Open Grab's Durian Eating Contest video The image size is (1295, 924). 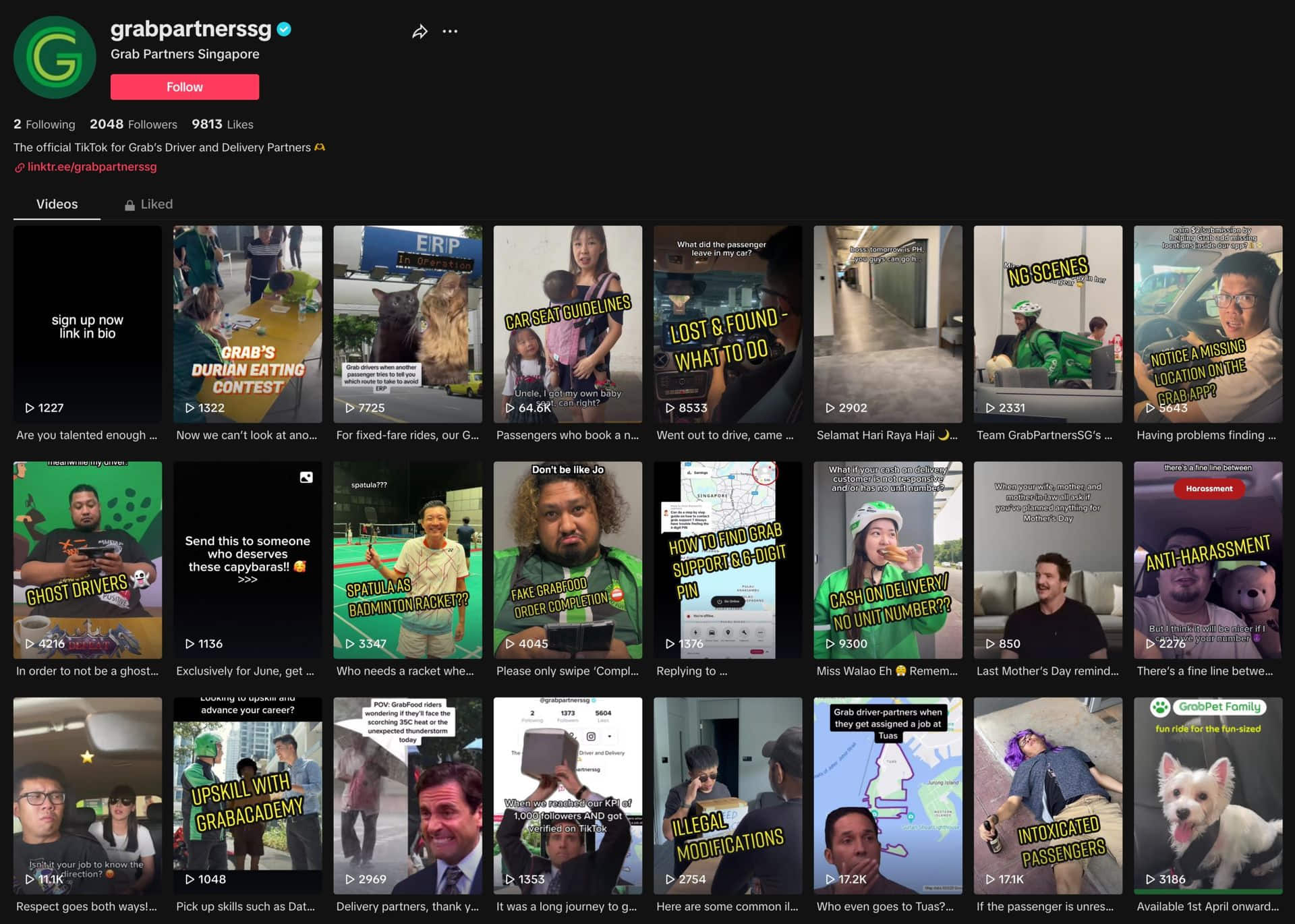point(248,324)
